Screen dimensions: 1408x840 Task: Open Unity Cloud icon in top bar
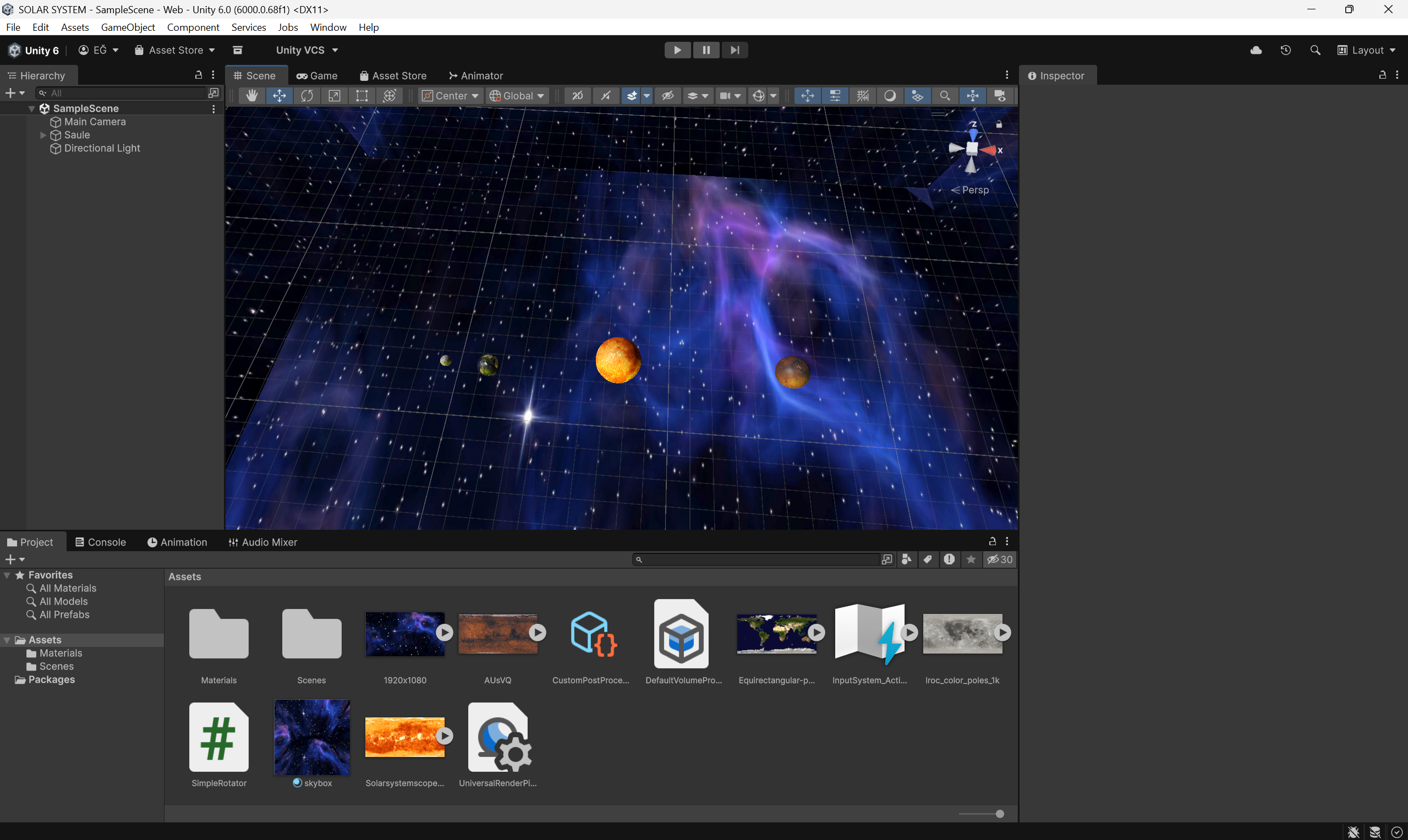click(x=1256, y=50)
